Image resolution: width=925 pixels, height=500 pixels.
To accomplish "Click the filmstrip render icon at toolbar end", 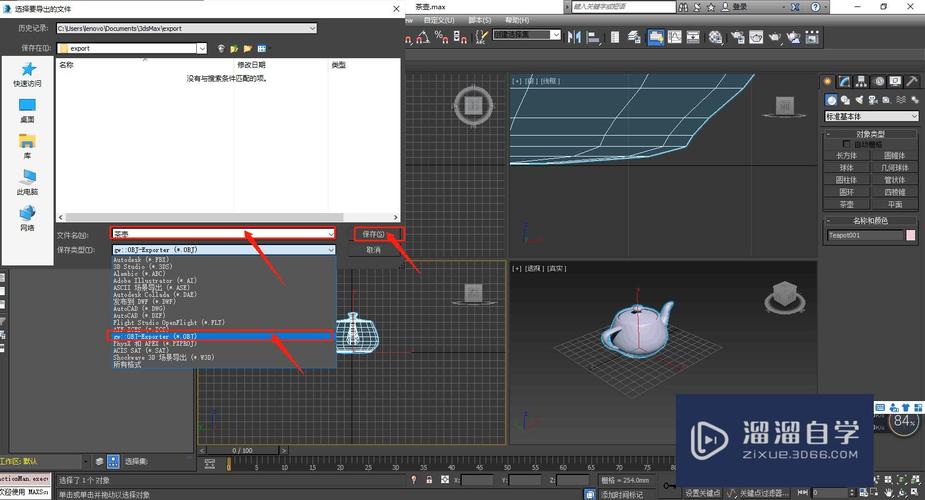I will point(812,37).
